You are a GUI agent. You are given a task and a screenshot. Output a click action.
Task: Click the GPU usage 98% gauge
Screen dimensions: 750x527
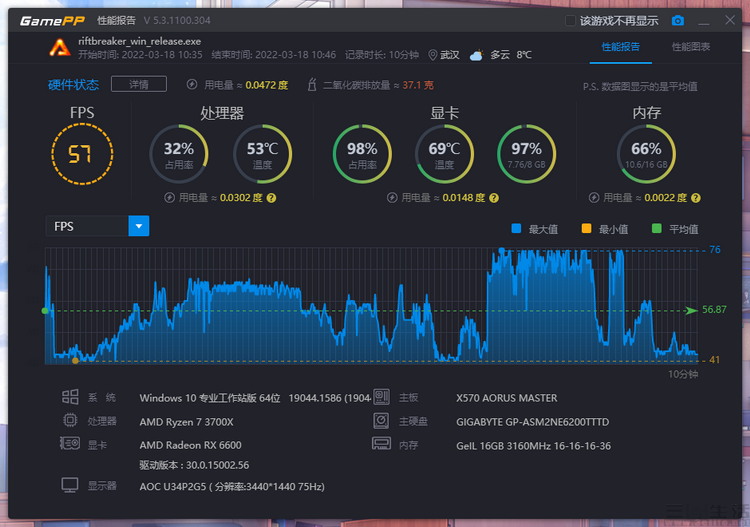(x=362, y=154)
